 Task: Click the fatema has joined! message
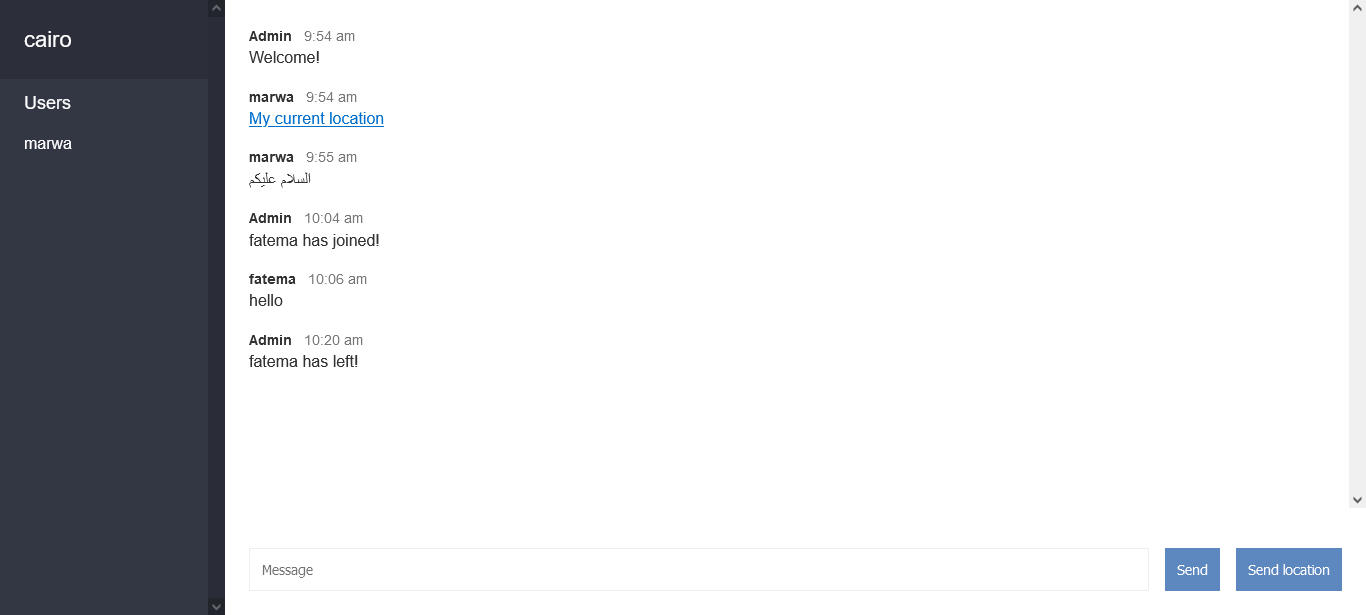click(x=314, y=241)
